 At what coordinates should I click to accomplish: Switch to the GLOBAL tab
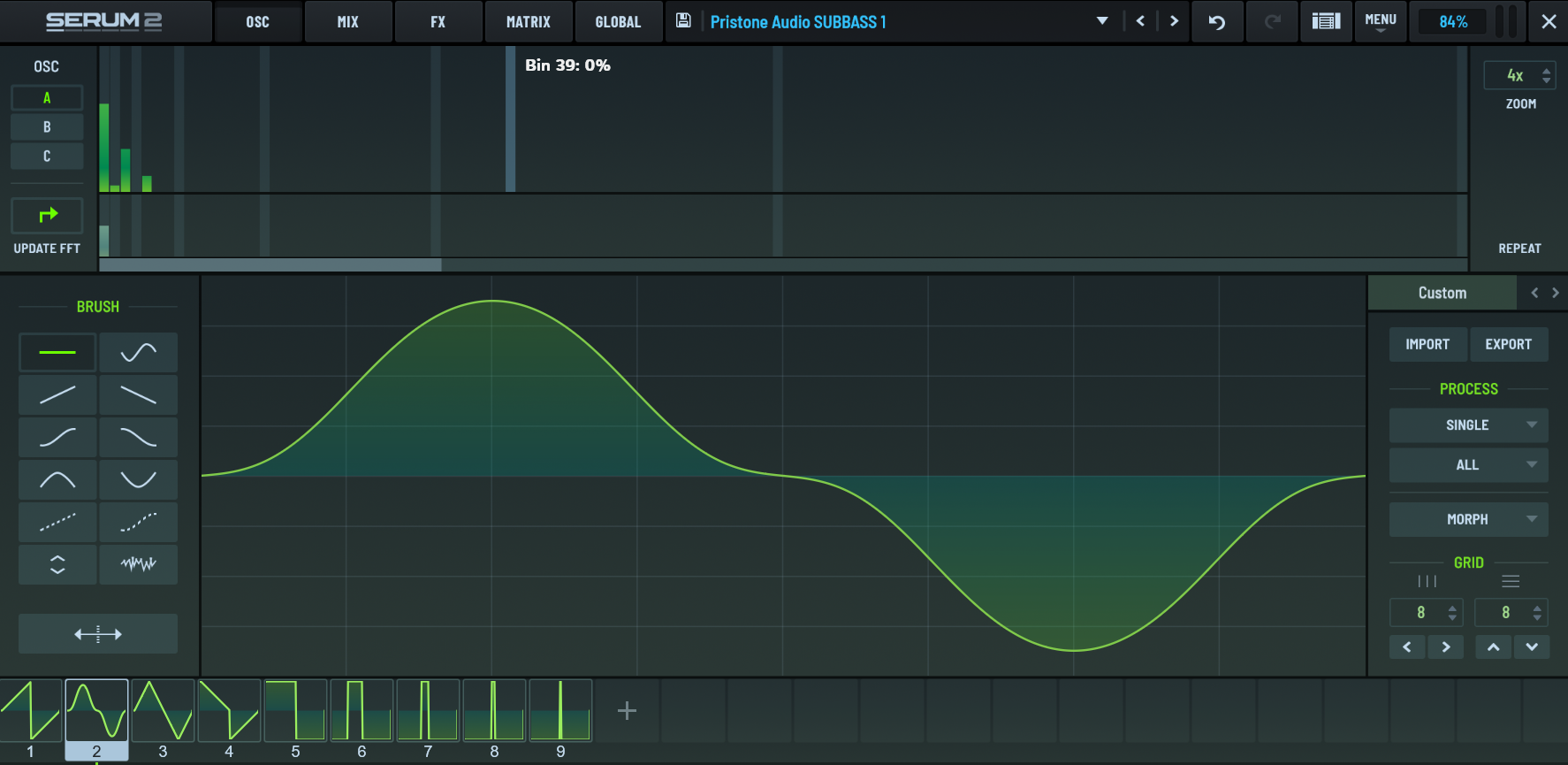(x=619, y=22)
